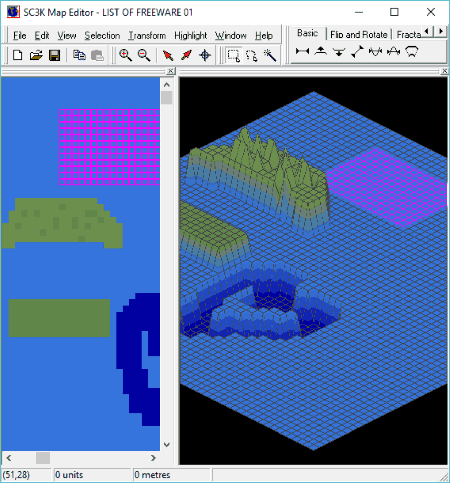
Task: Close the left 2D map pane
Action: pyautogui.click(x=170, y=71)
